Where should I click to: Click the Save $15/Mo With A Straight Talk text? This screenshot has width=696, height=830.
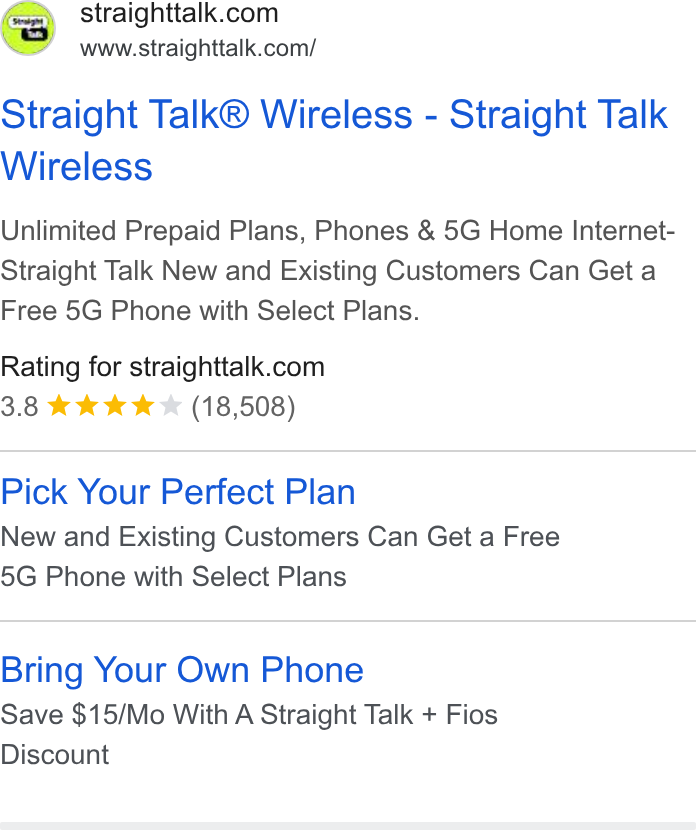(x=206, y=715)
